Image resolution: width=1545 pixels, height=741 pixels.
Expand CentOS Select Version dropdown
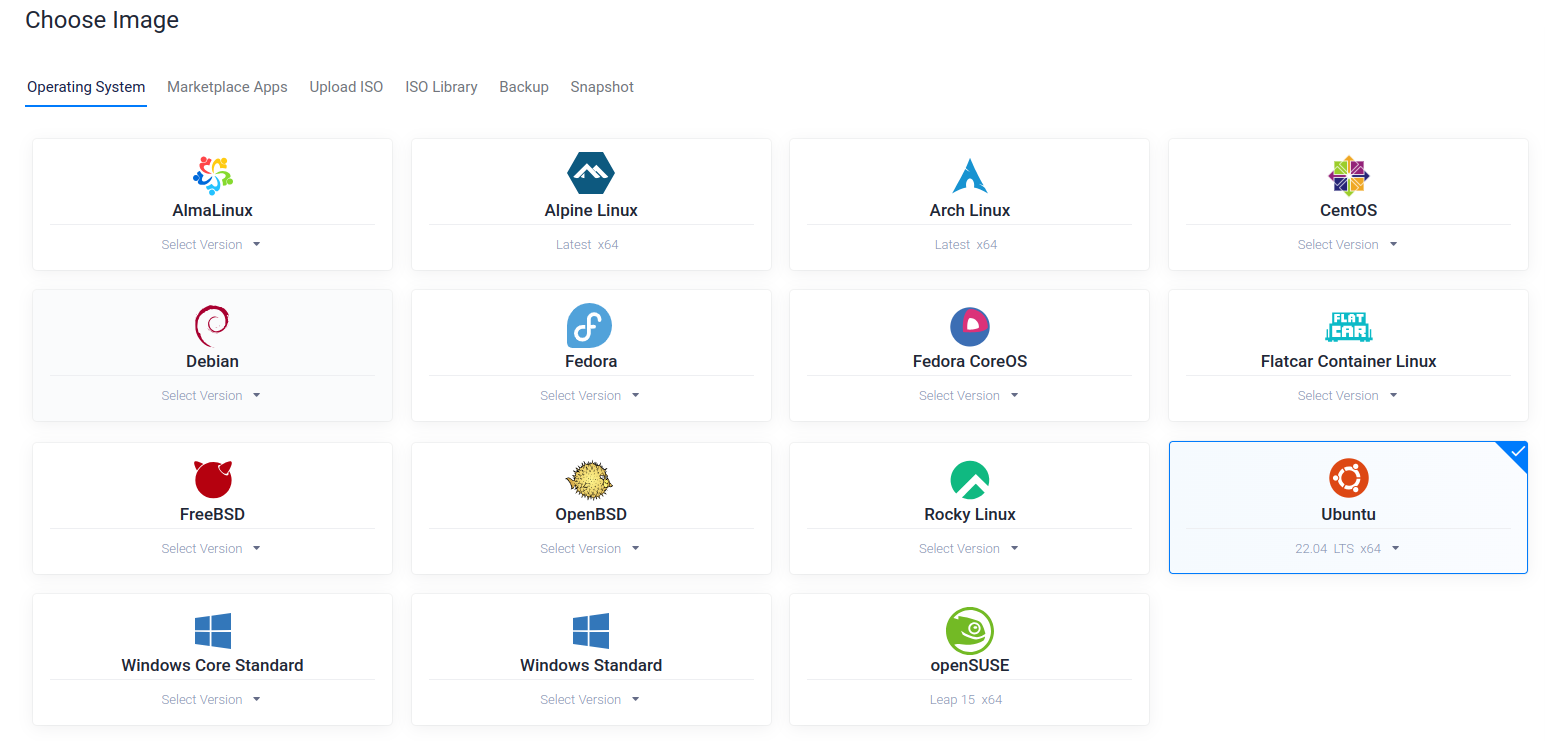click(1348, 244)
